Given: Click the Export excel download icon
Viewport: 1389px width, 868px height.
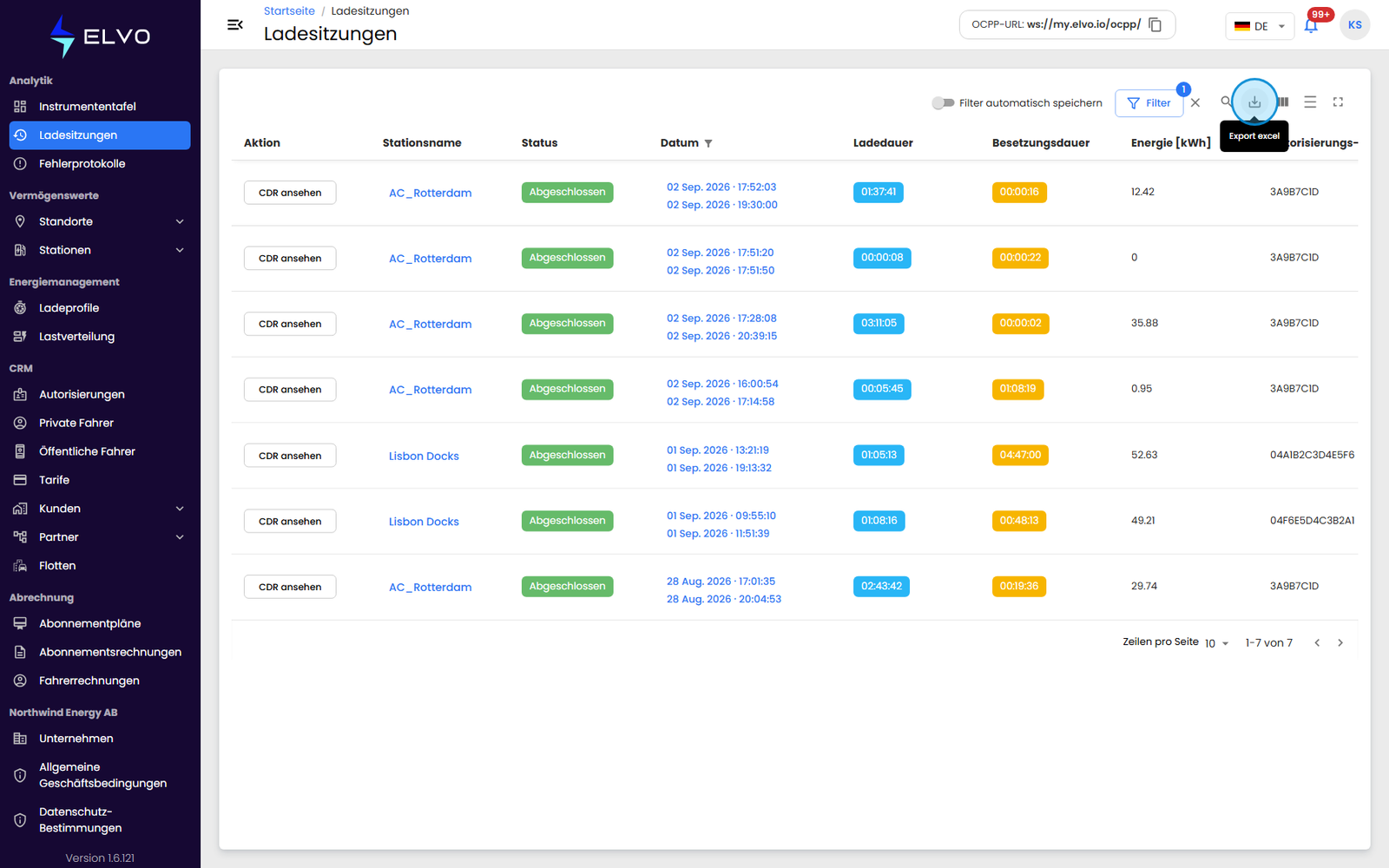Looking at the screenshot, I should (x=1254, y=102).
